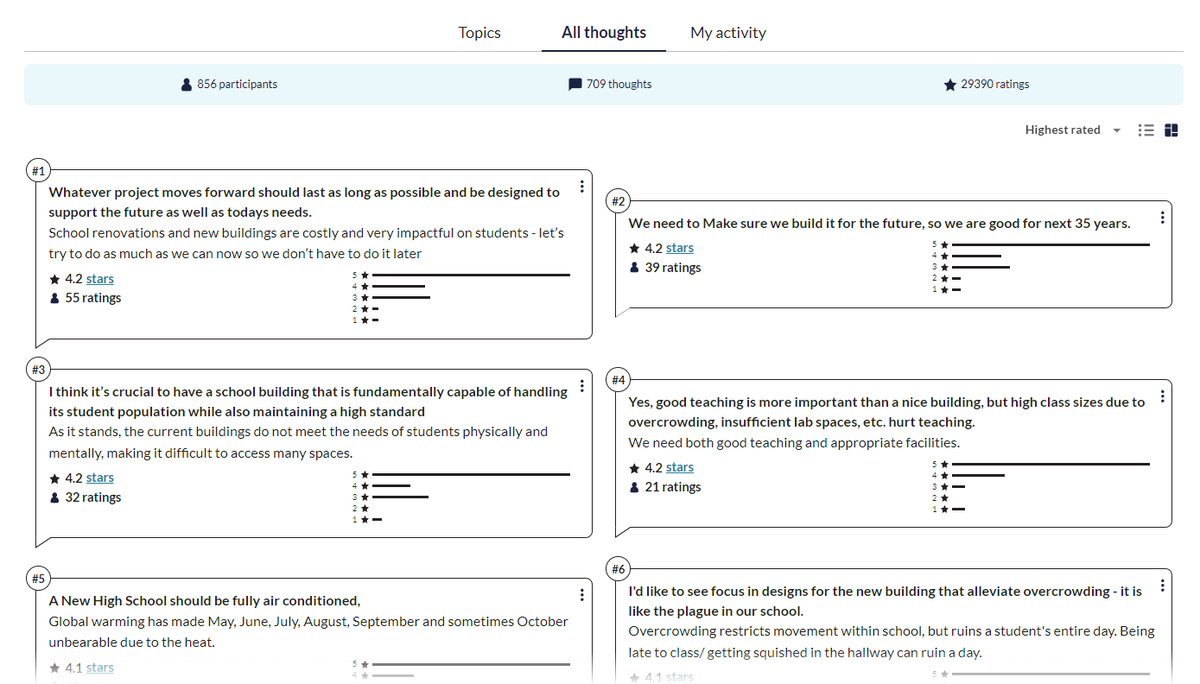Viewport: 1200px width, 684px height.
Task: Click the participants person icon
Action: [x=187, y=85]
